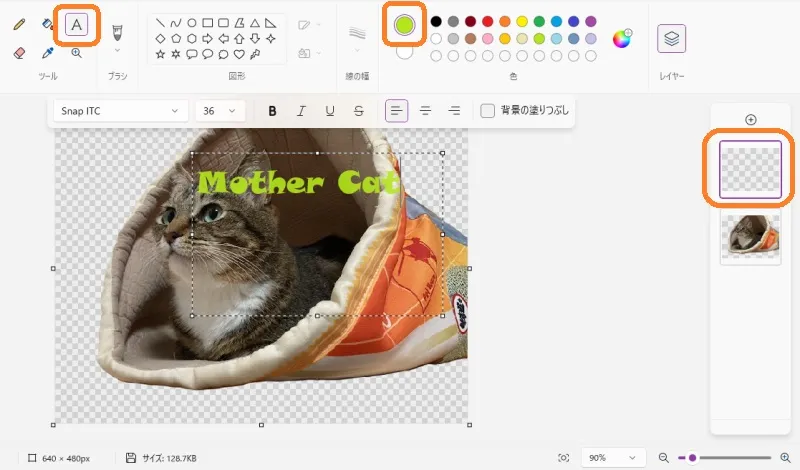Pick the triangle shape
This screenshot has height=470, width=800.
pyautogui.click(x=255, y=23)
